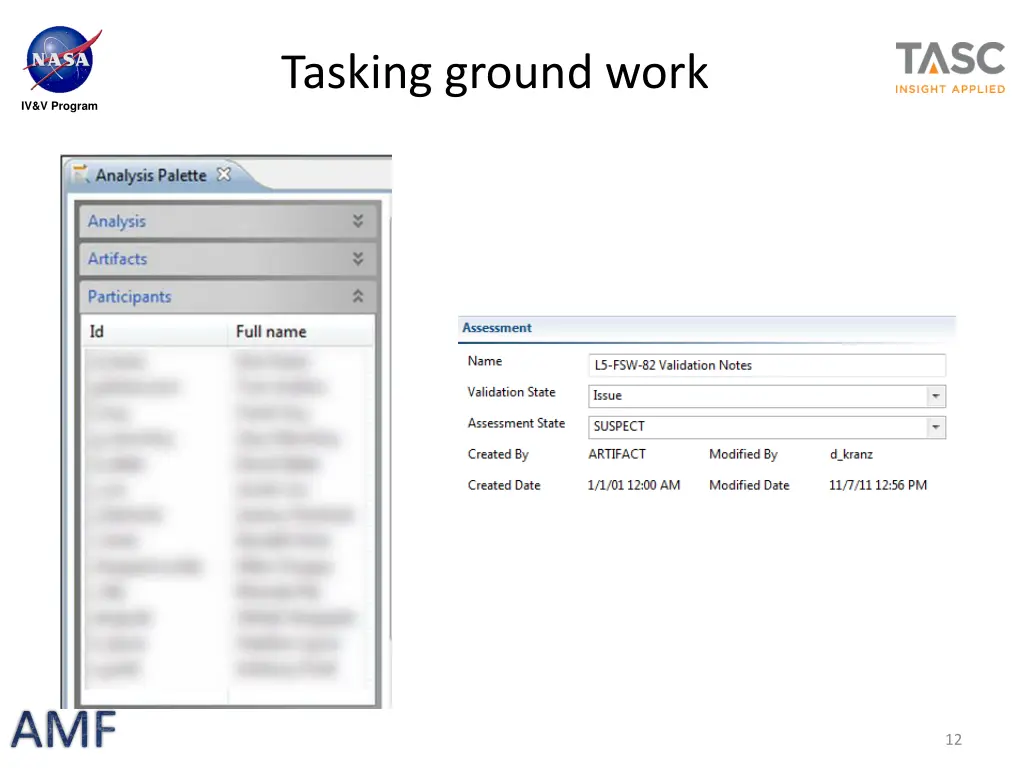Click the Assessment section header
Image resolution: width=1024 pixels, height=768 pixels.
[497, 328]
